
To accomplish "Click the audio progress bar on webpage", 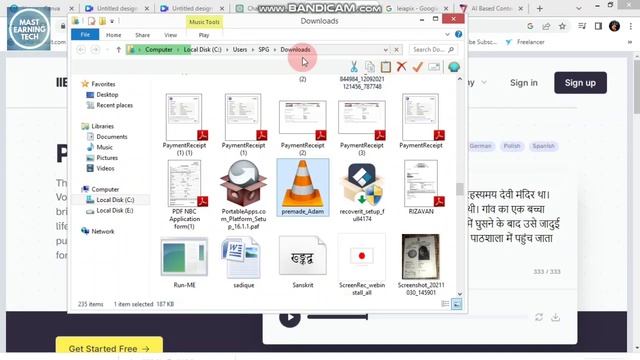I will tap(418, 316).
